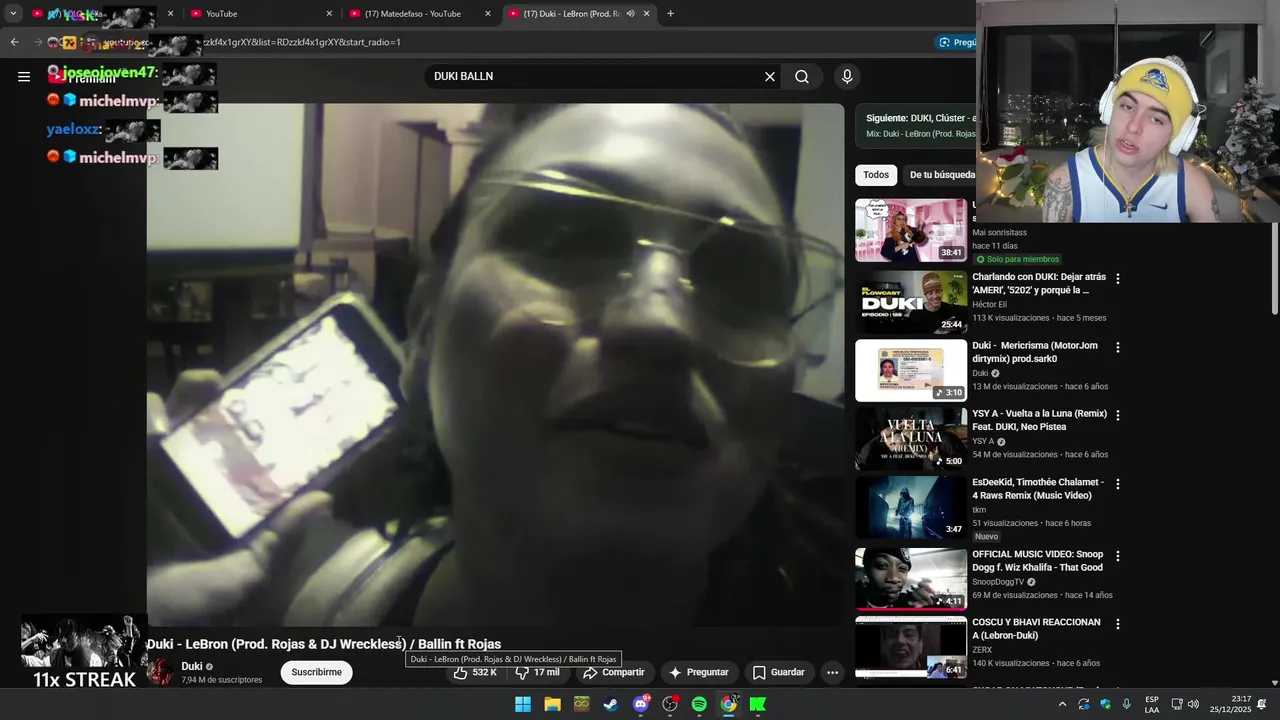Select the Todos filter chip

[x=876, y=175]
